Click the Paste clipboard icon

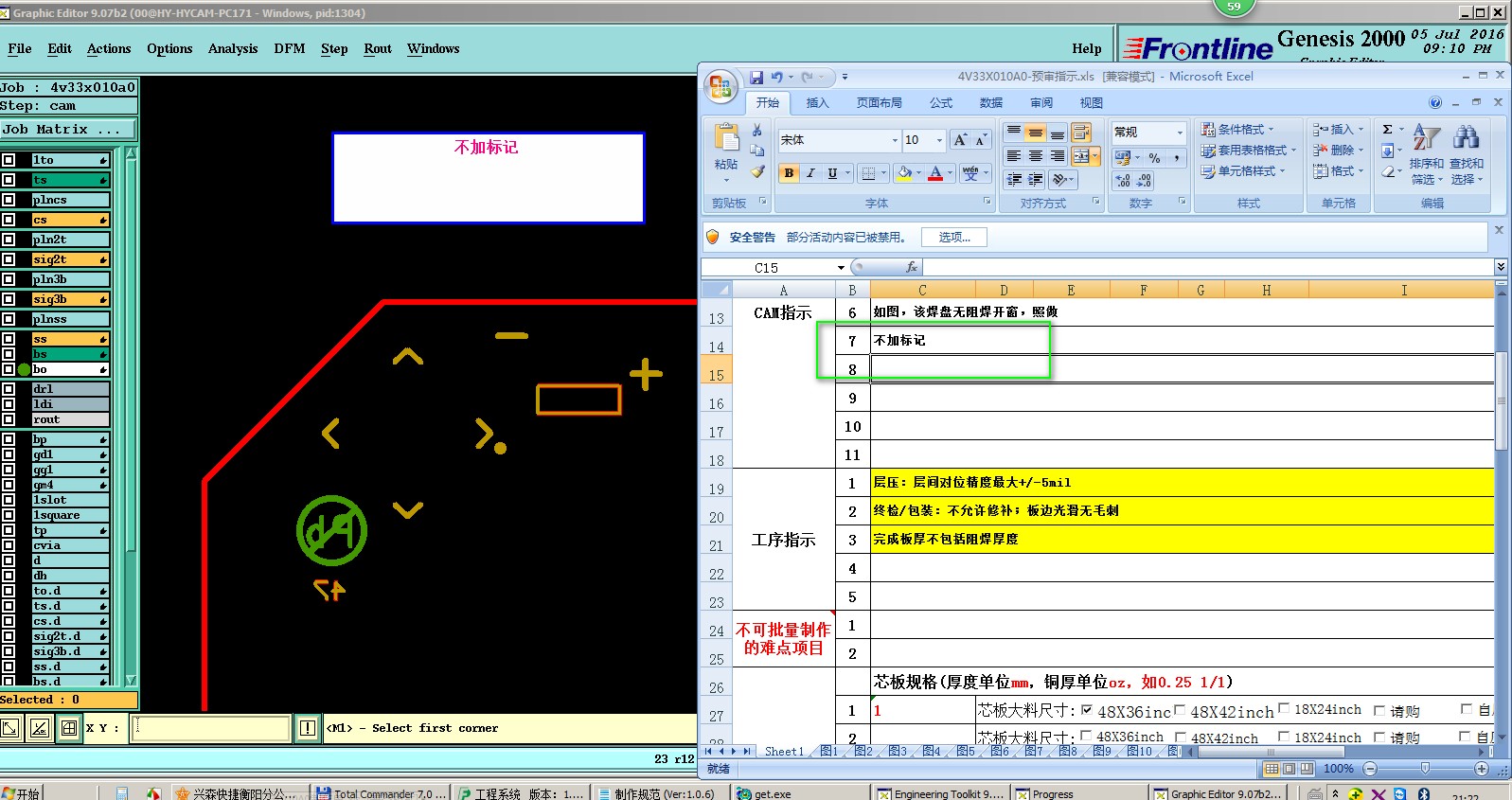click(726, 138)
